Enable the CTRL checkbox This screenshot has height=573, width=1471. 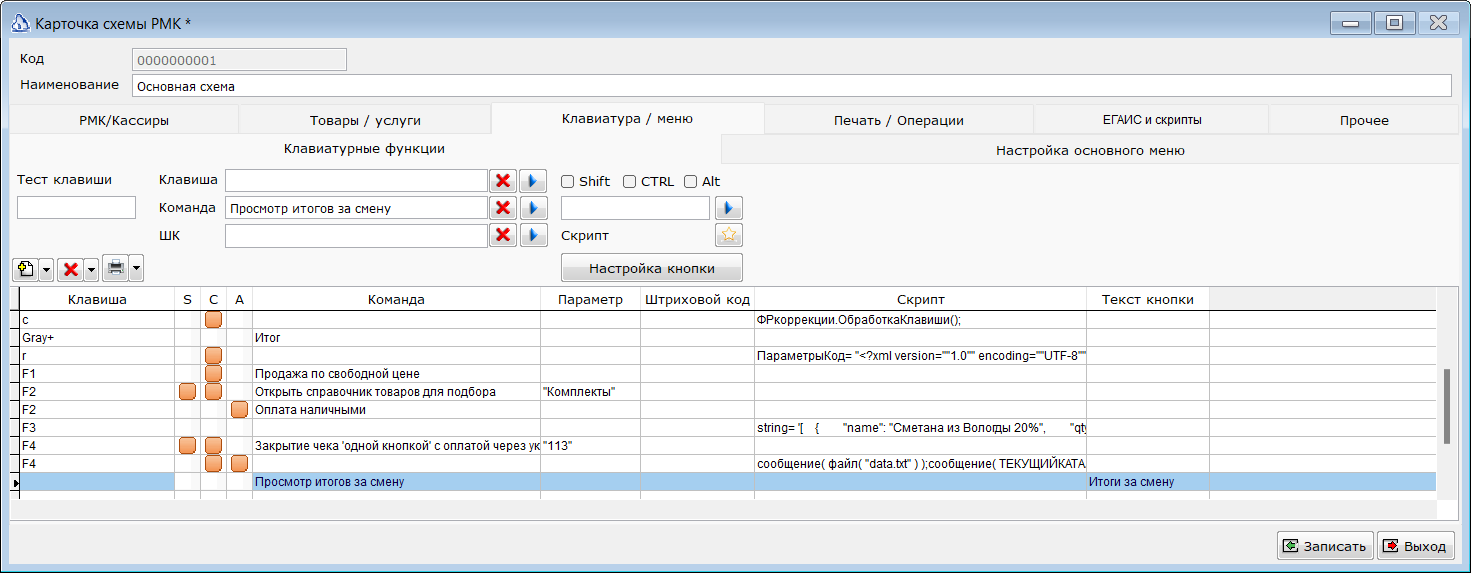(x=629, y=182)
